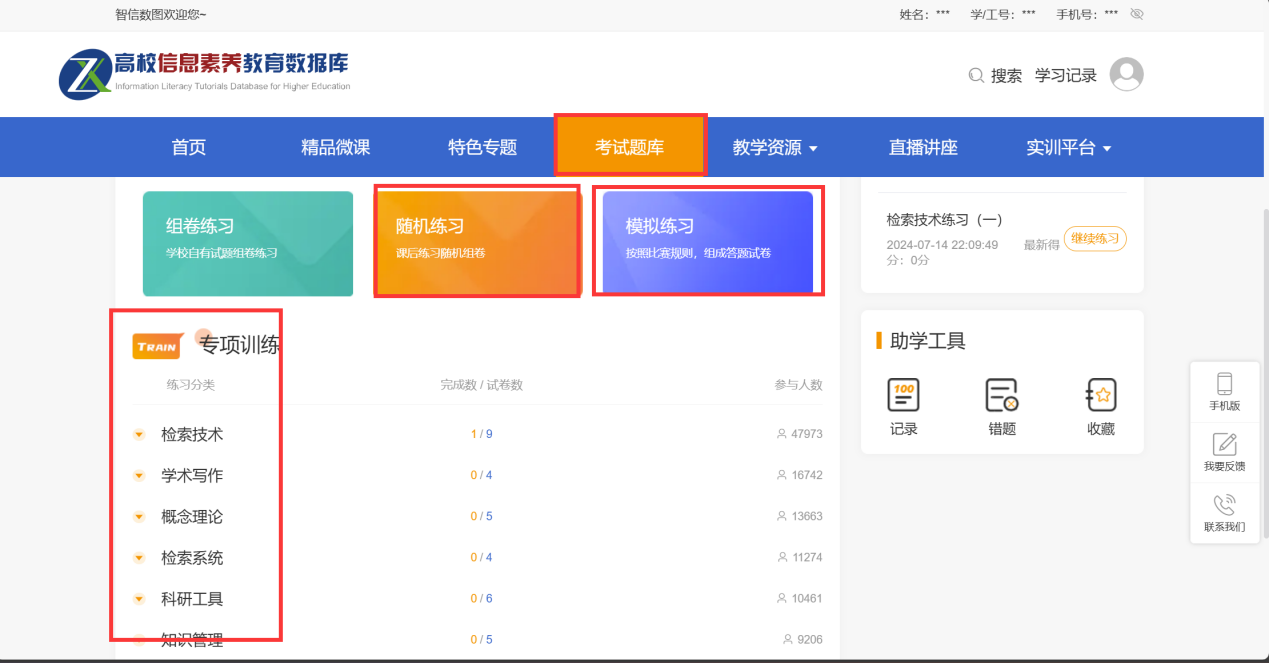This screenshot has height=663, width=1269.
Task: Click the 手机版 mobile icon
Action: click(1224, 384)
